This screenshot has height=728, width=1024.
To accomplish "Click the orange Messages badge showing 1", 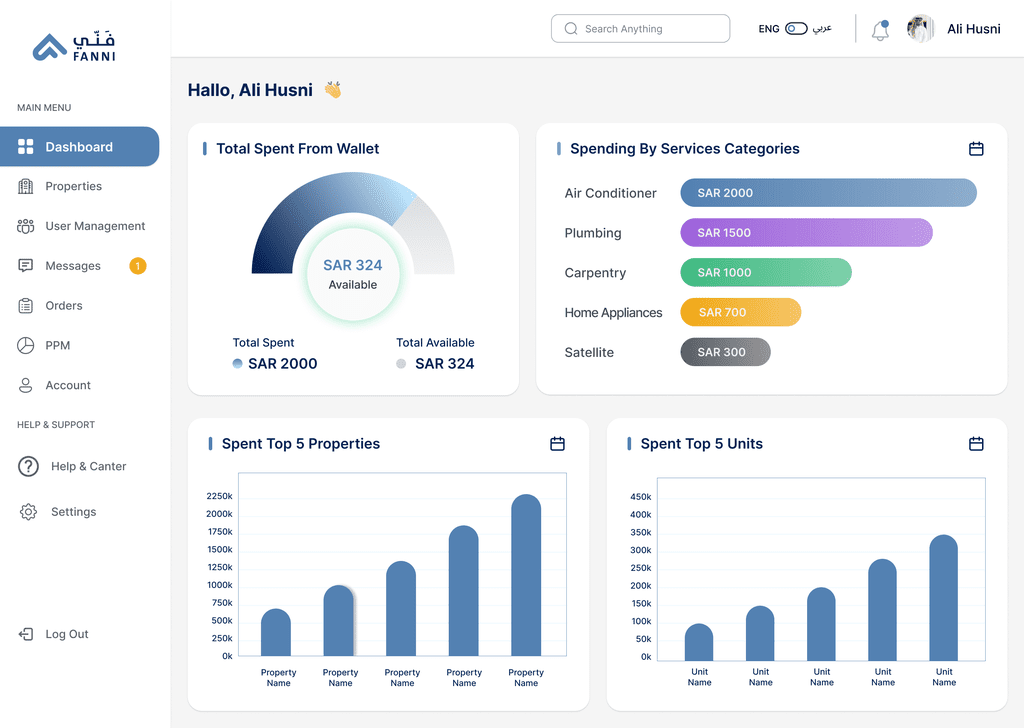I will click(x=138, y=266).
